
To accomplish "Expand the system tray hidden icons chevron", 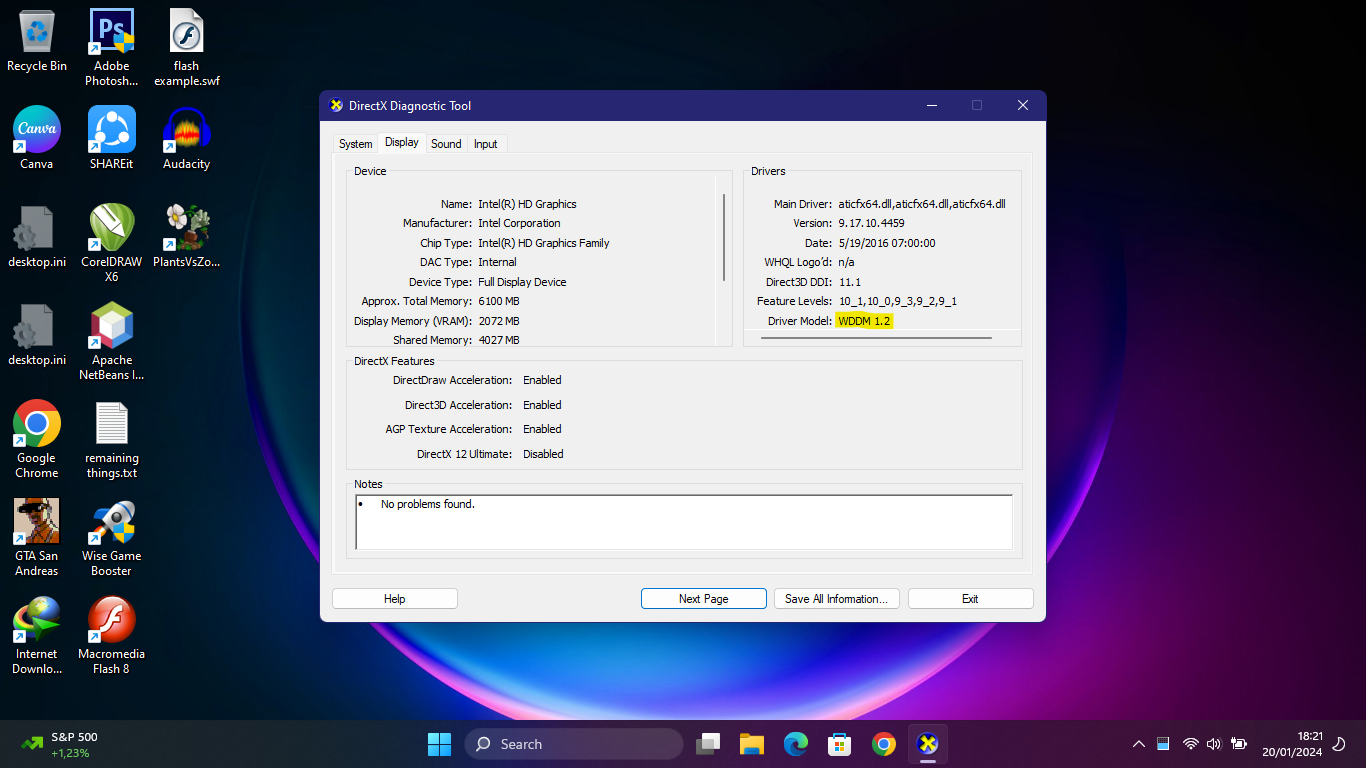I will [x=1138, y=744].
